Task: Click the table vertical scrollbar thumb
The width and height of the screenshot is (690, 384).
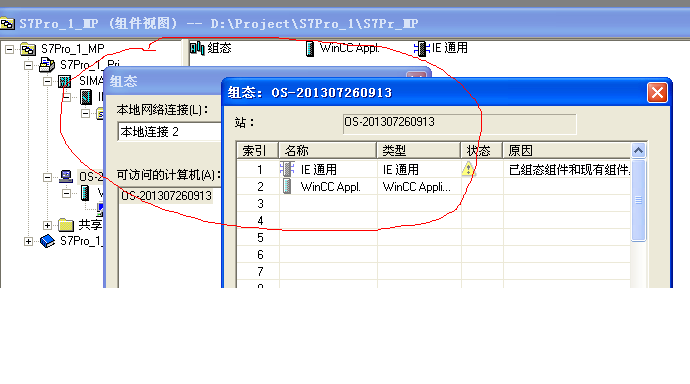Action: coord(639,200)
